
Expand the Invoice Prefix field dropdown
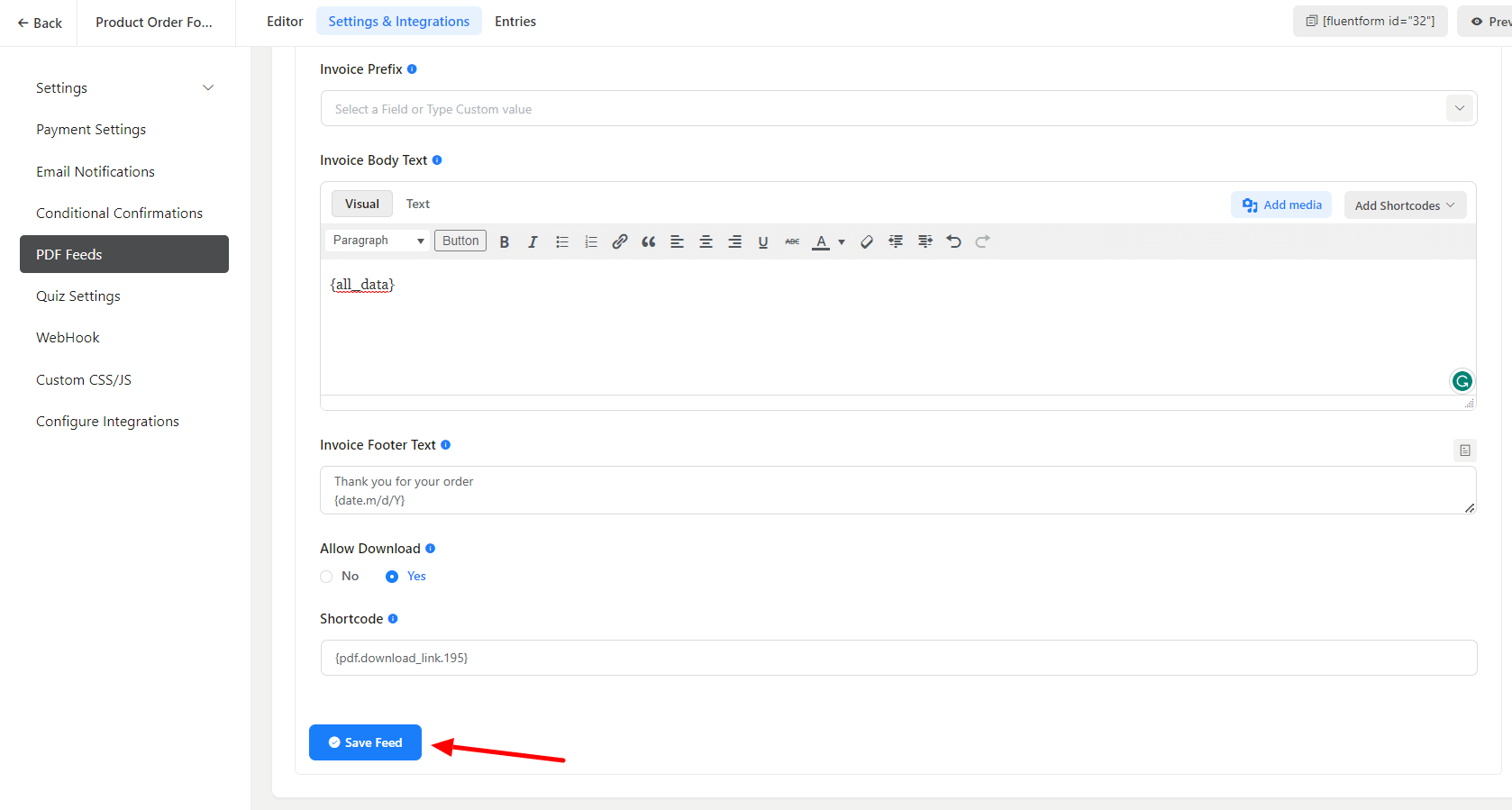coord(1459,109)
